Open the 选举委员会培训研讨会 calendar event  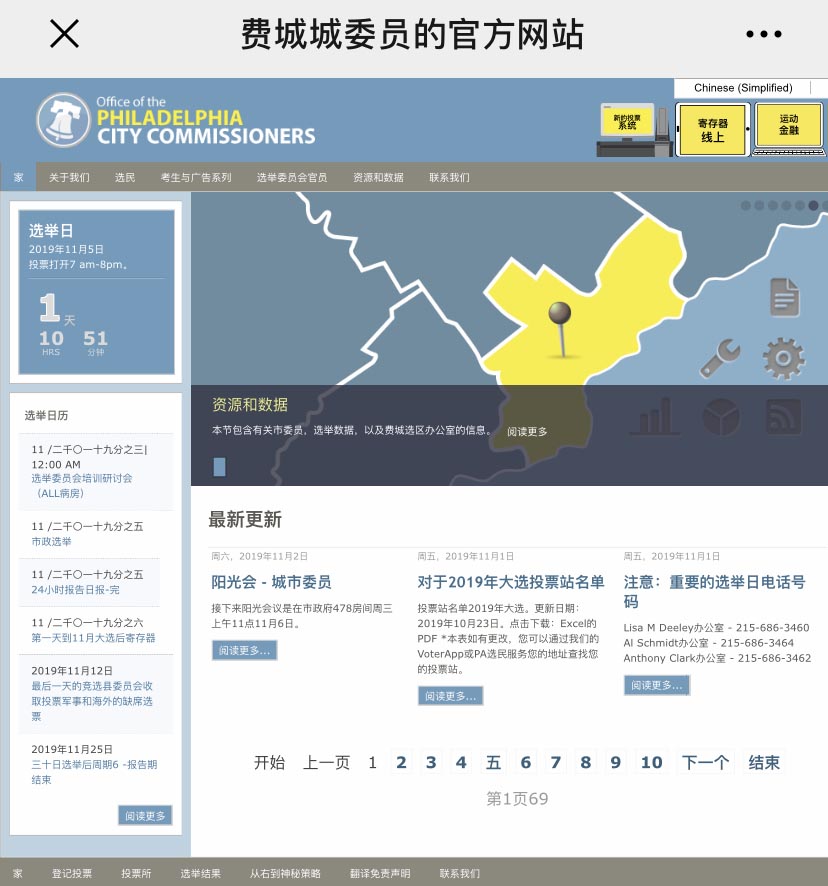[x=82, y=485]
